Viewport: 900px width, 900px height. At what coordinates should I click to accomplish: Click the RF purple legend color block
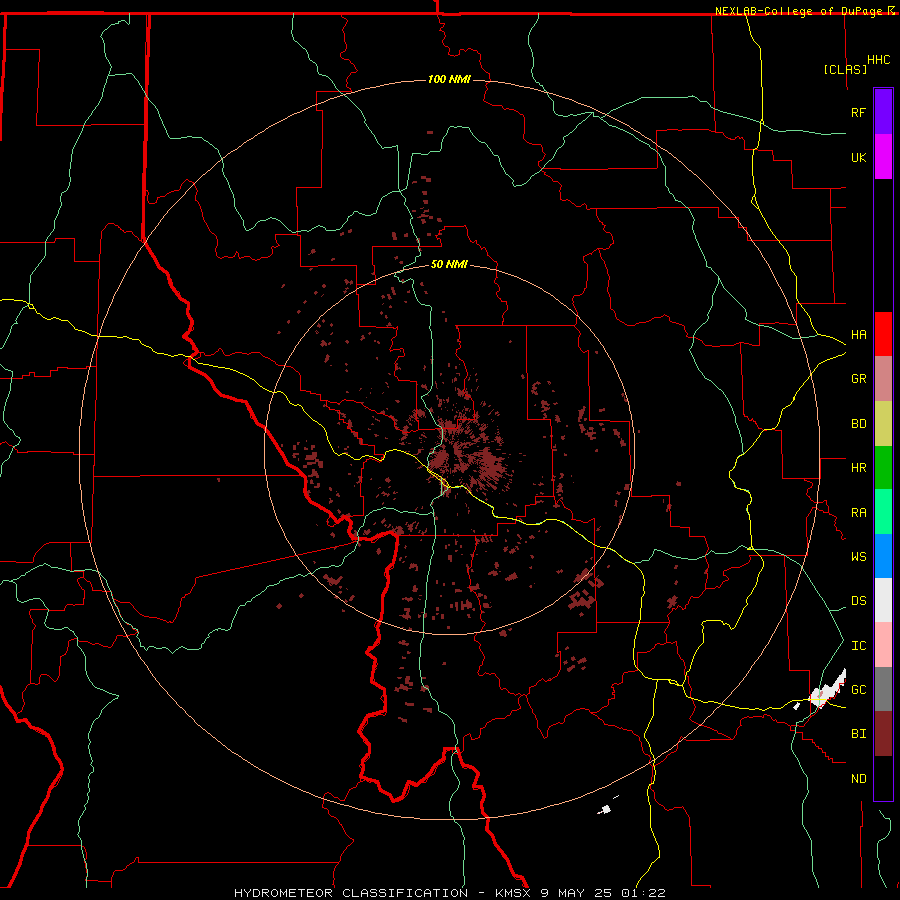tap(883, 112)
